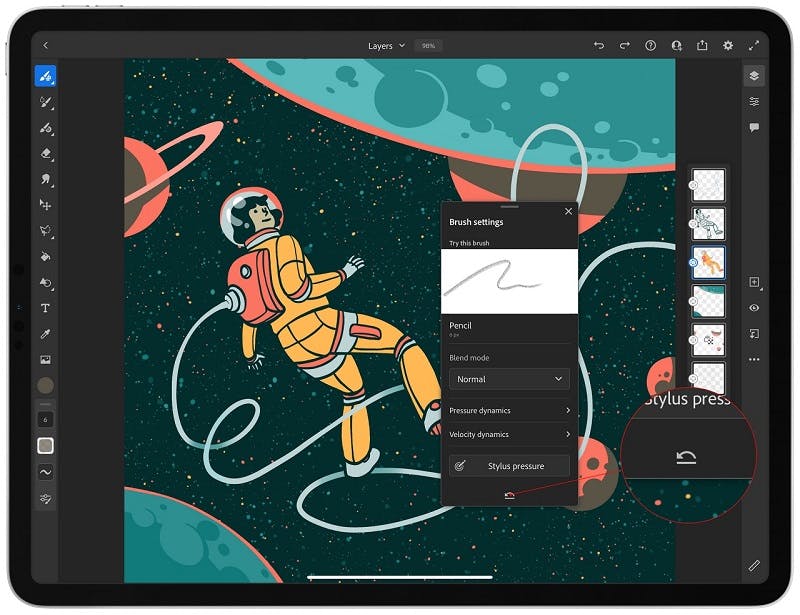800x615 pixels.
Task: Open the Blend mode dropdown showing Normal
Action: coord(509,379)
